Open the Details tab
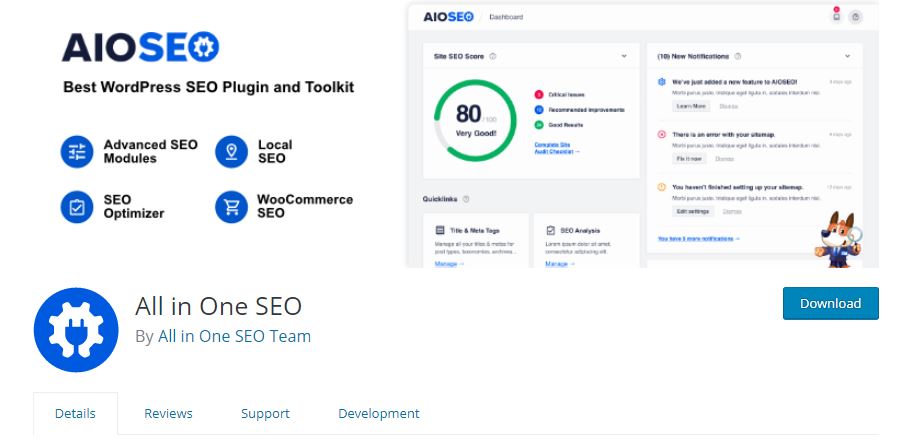This screenshot has height=443, width=903. (75, 414)
